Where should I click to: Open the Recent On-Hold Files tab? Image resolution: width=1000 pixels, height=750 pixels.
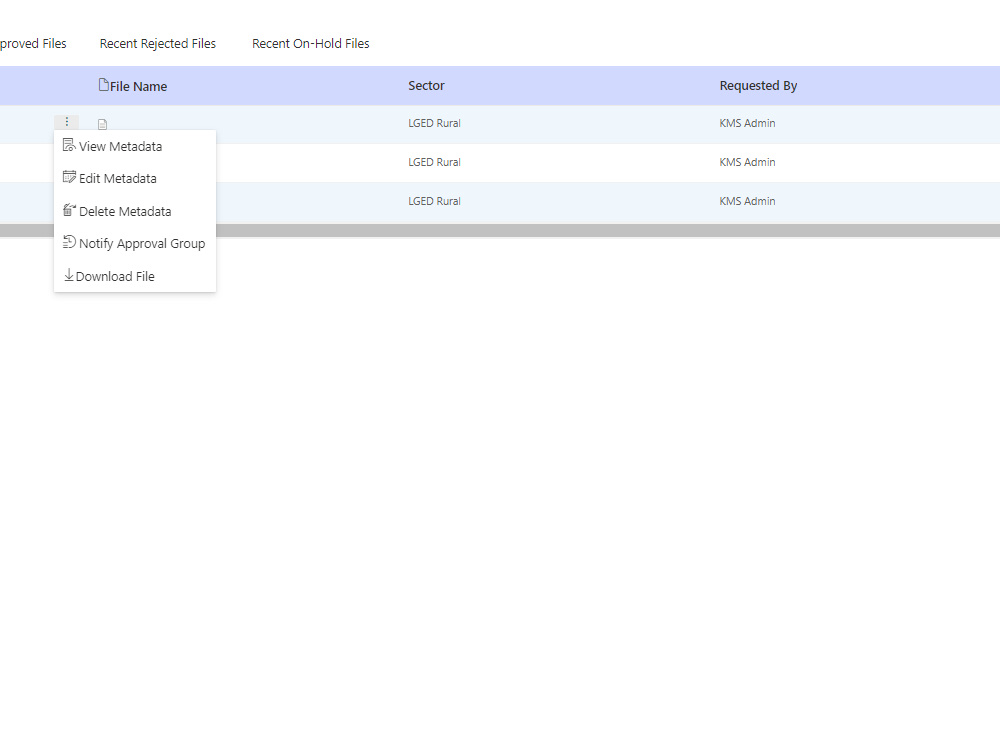pyautogui.click(x=311, y=43)
